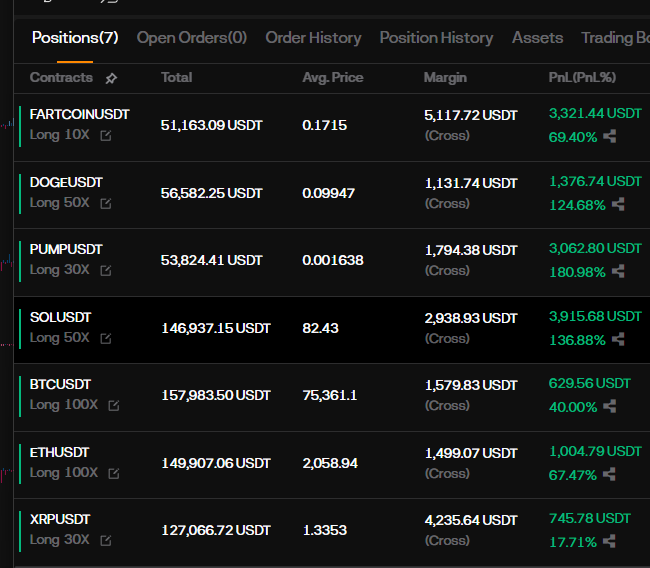Click the 82.43 average price
Screen dimensions: 650x568
coord(320,328)
